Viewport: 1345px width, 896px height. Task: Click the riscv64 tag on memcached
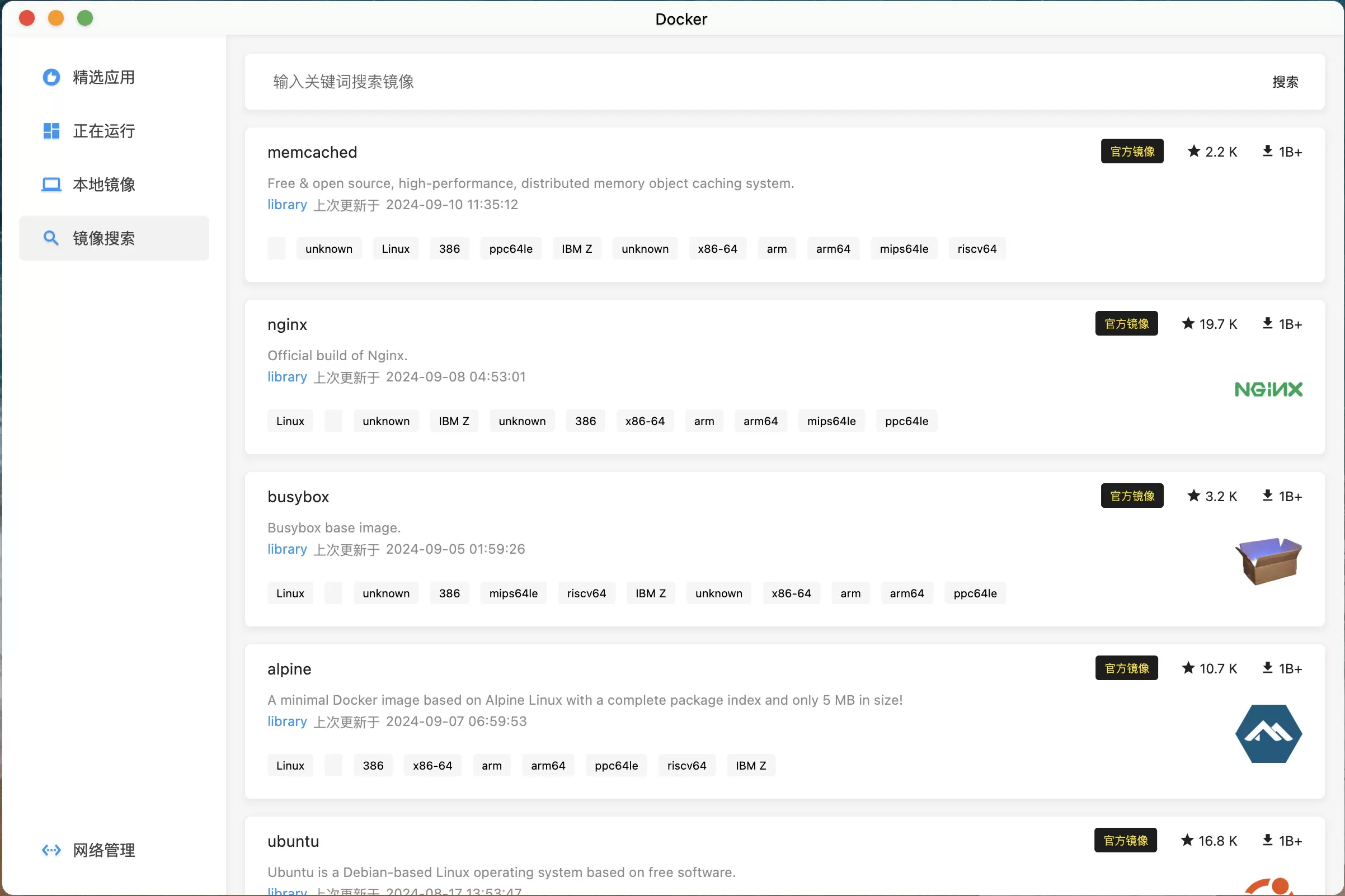(x=976, y=248)
